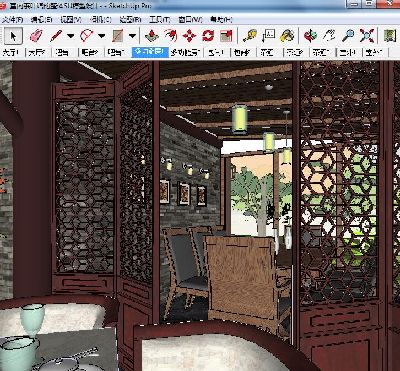Open the 文件(F) File menu

coord(12,20)
